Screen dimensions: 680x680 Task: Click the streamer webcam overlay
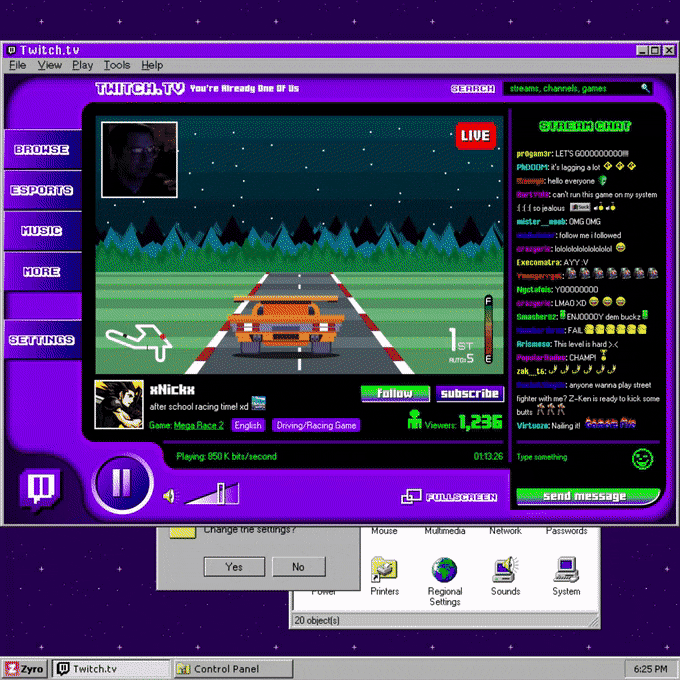[139, 160]
